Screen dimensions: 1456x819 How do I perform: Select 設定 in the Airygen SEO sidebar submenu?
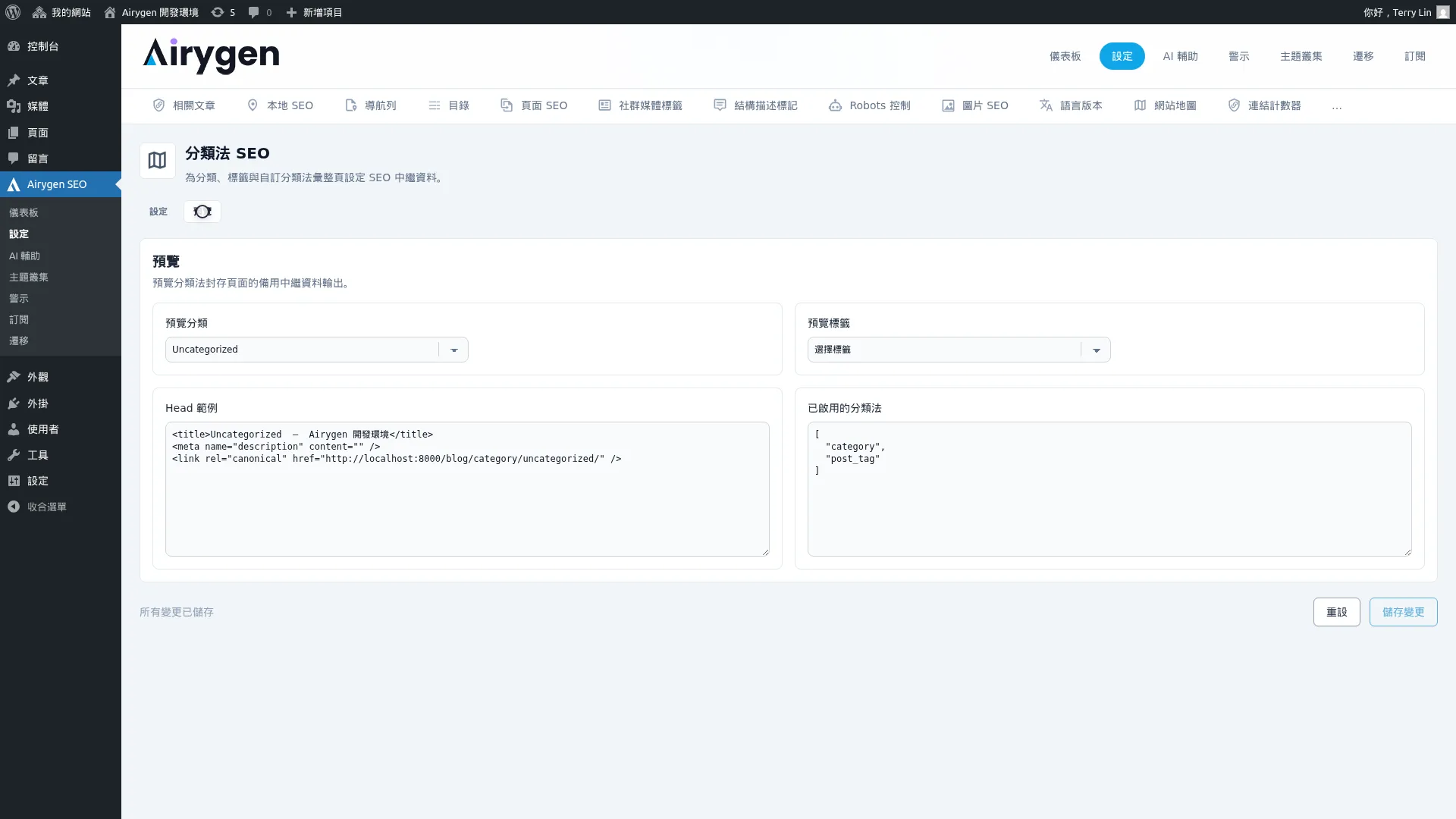pos(19,234)
